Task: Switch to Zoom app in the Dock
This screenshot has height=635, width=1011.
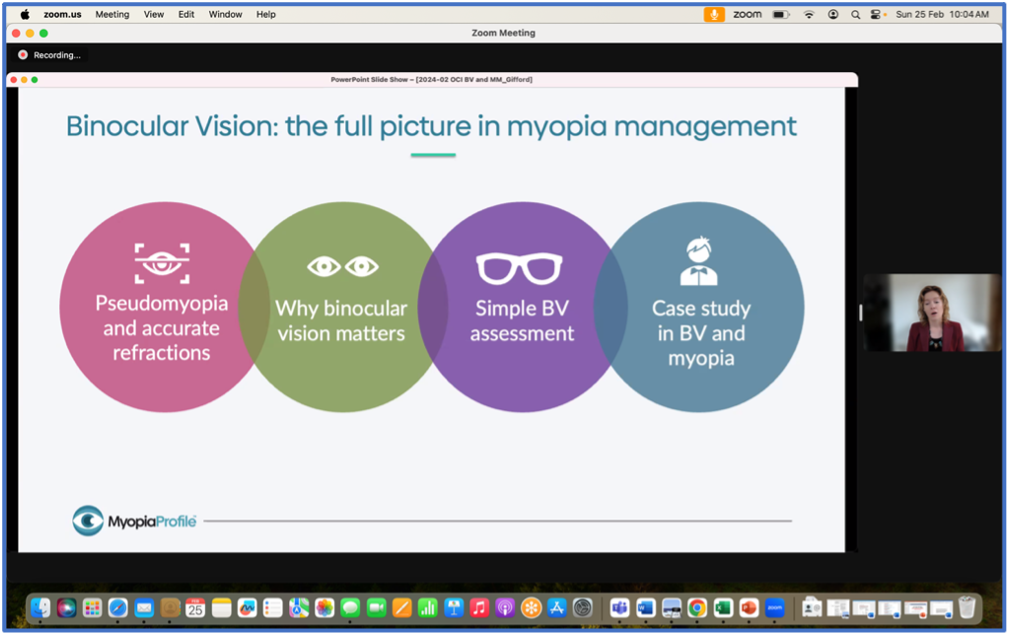Action: pos(774,607)
